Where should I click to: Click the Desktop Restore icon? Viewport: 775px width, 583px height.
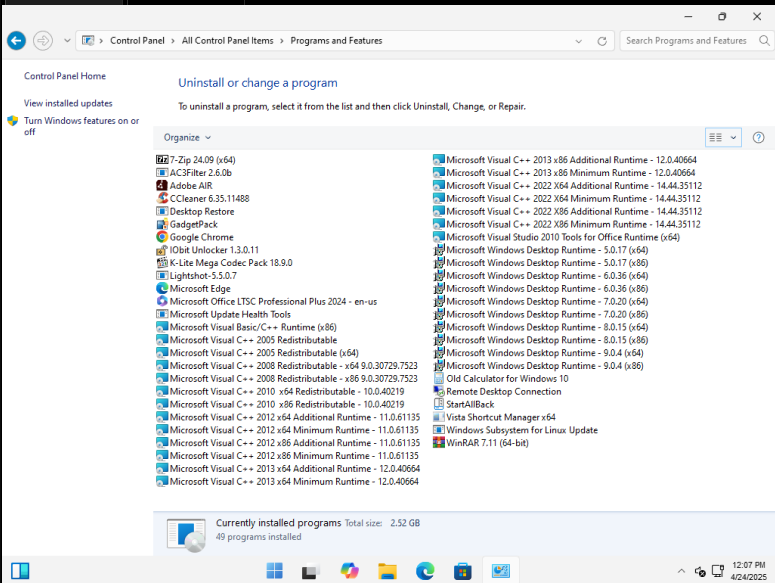pyautogui.click(x=162, y=211)
